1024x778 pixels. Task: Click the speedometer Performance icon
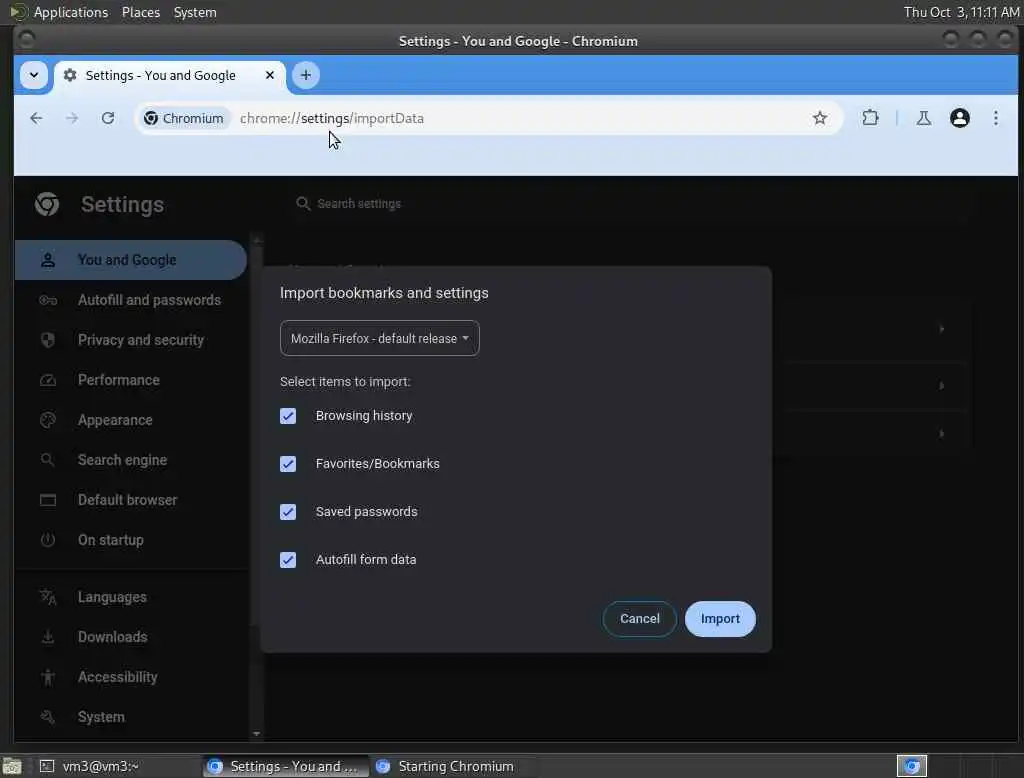48,380
